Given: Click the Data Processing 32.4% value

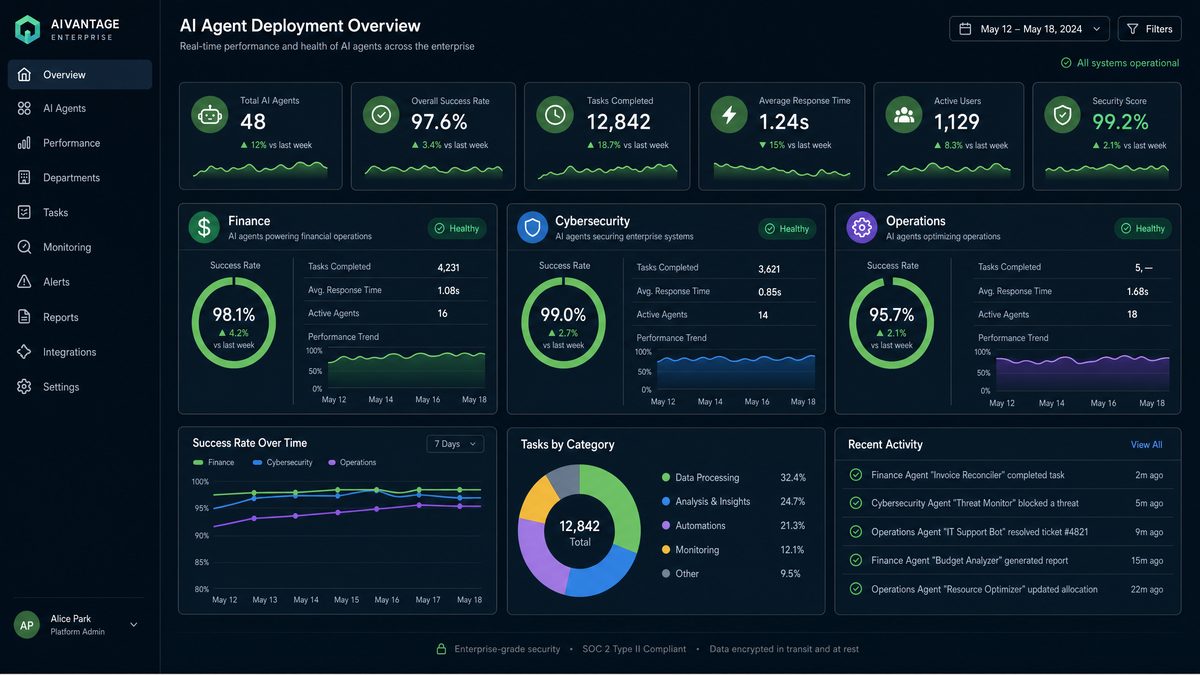Looking at the screenshot, I should click(793, 478).
